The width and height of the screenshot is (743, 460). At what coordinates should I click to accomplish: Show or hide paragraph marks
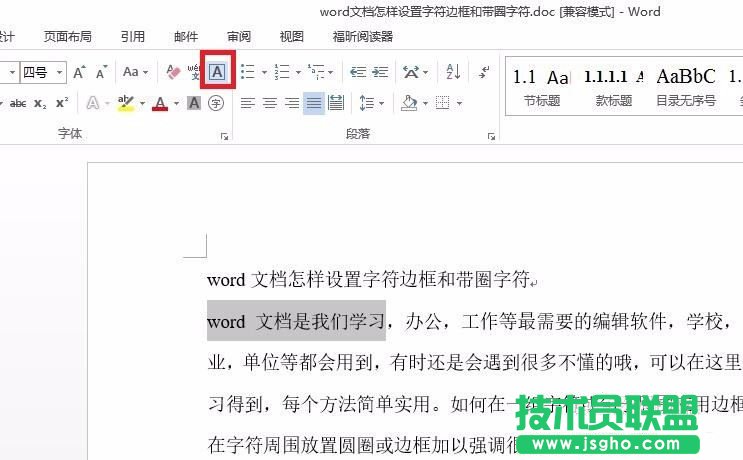(484, 72)
